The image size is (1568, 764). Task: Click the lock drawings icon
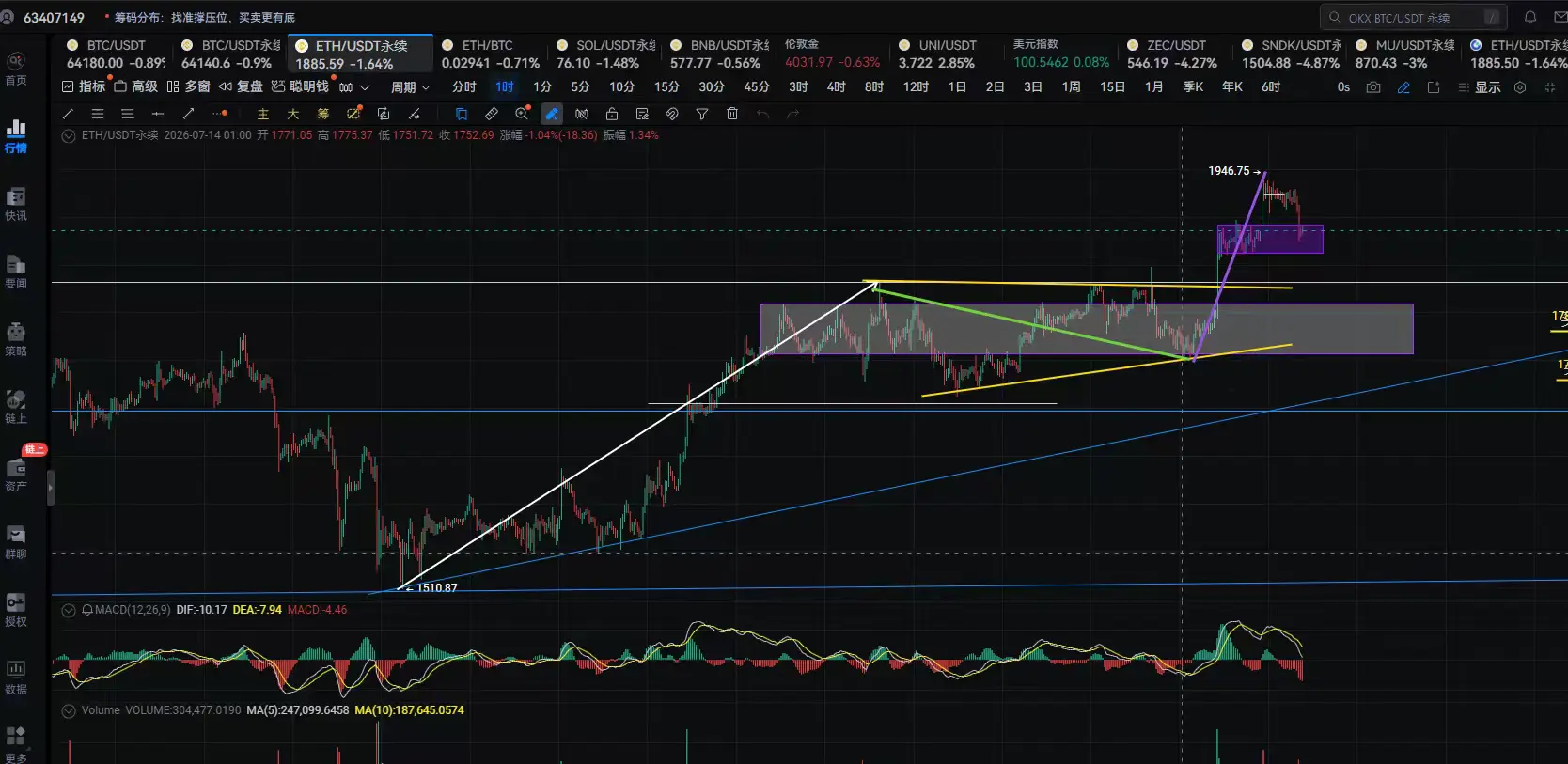point(612,114)
